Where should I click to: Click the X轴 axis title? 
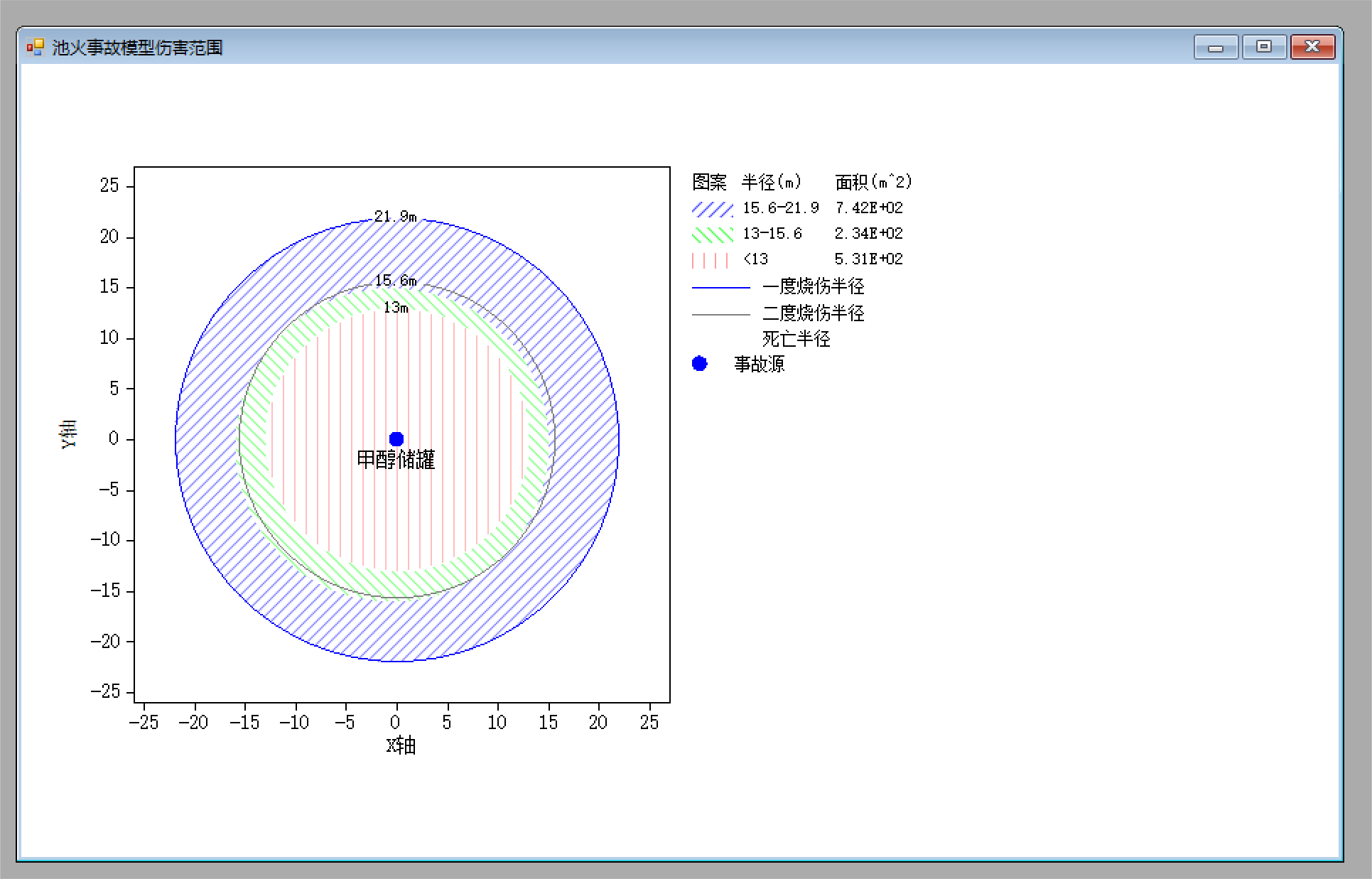point(401,745)
